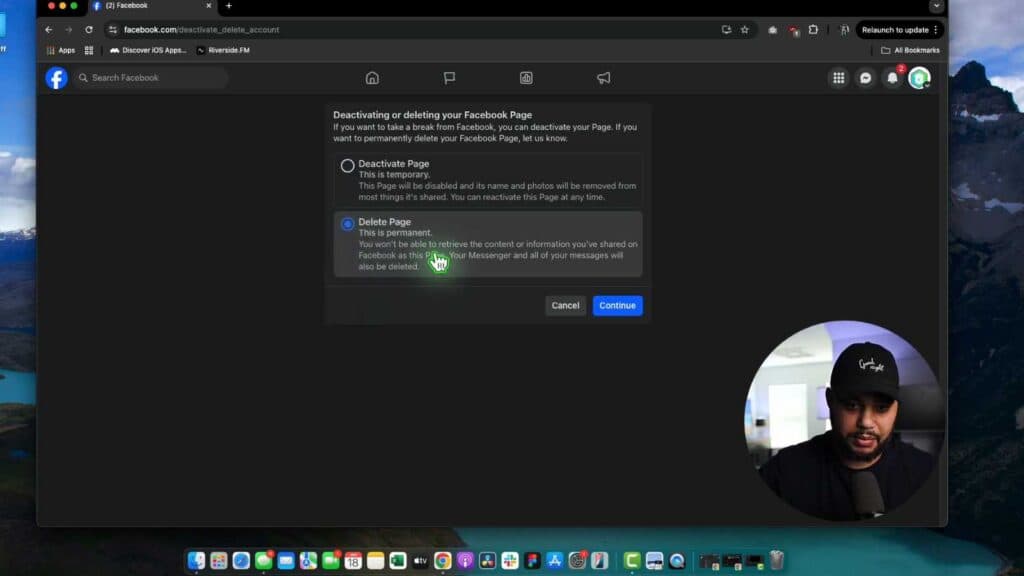Open Mail in the dock
1024x576 pixels.
(286, 560)
